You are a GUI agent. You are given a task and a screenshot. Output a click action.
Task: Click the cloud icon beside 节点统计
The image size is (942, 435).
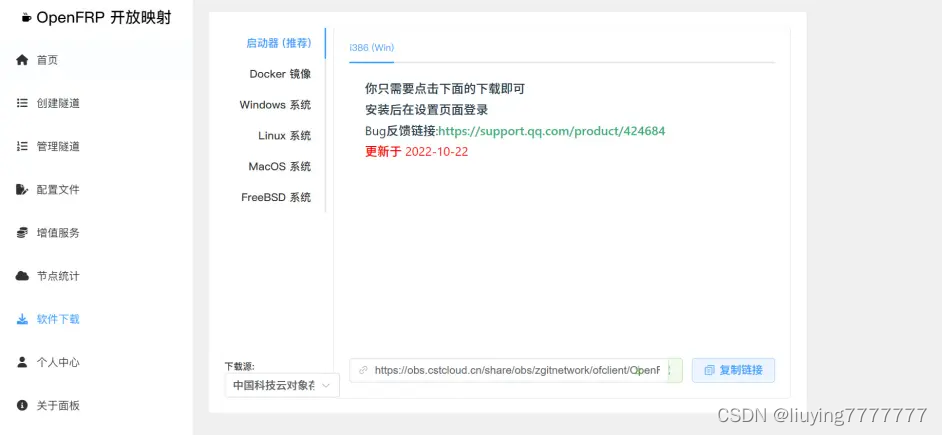22,276
